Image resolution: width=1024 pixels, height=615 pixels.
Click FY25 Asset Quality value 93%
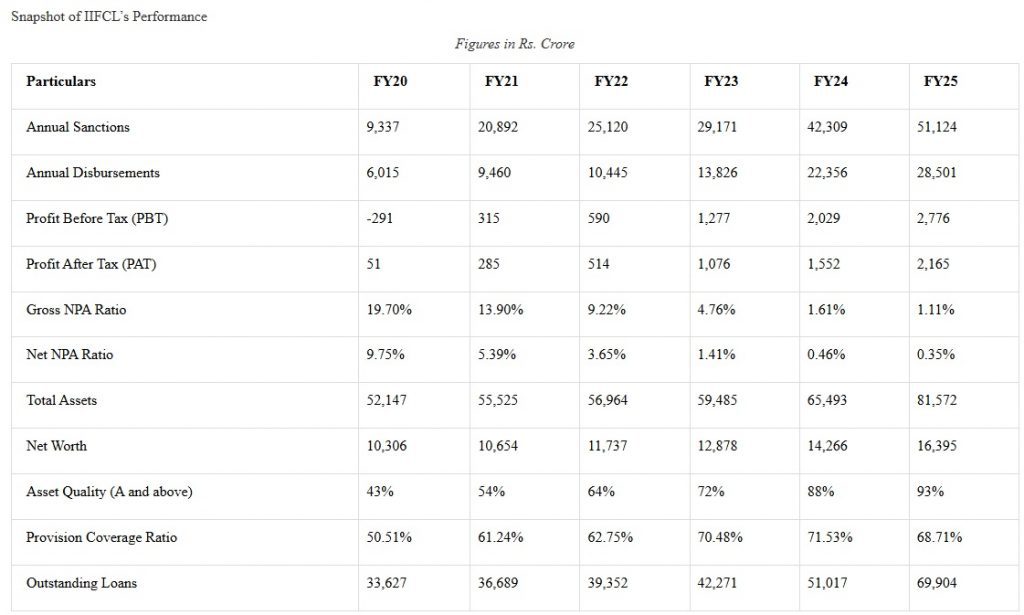930,492
